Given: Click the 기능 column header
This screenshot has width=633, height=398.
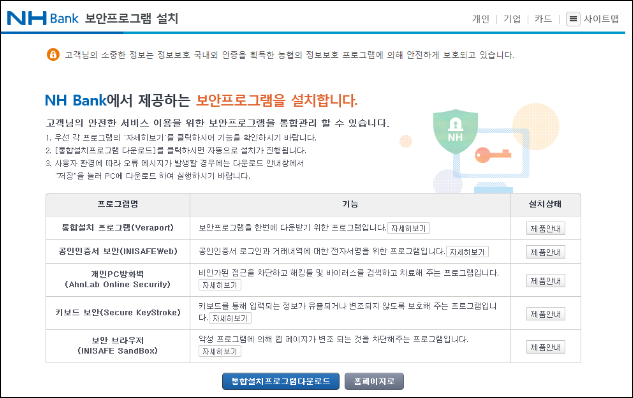Looking at the screenshot, I should 350,204.
